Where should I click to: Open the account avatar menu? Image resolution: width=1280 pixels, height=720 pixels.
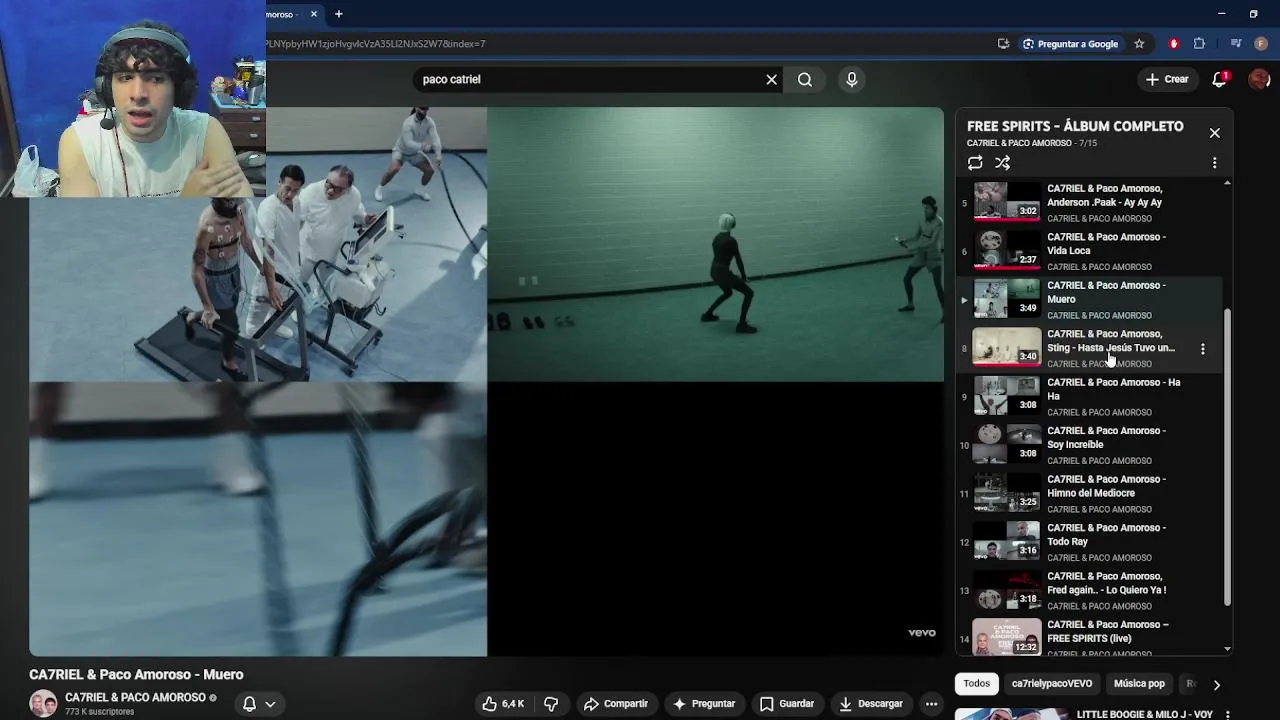pyautogui.click(x=1259, y=79)
